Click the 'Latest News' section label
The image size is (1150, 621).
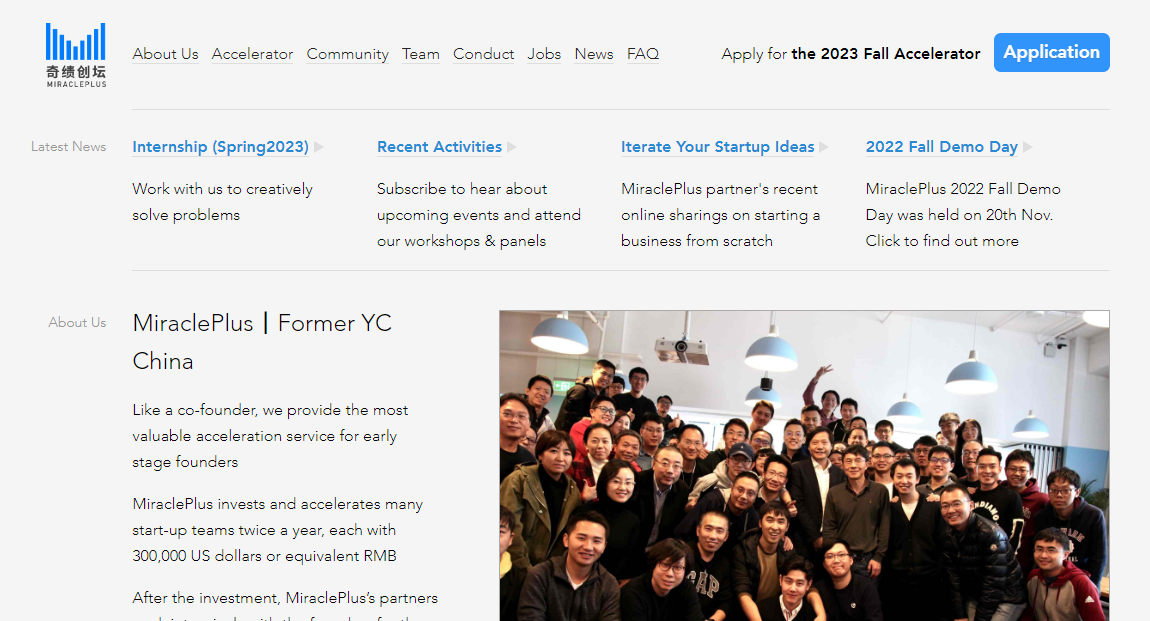tap(68, 147)
